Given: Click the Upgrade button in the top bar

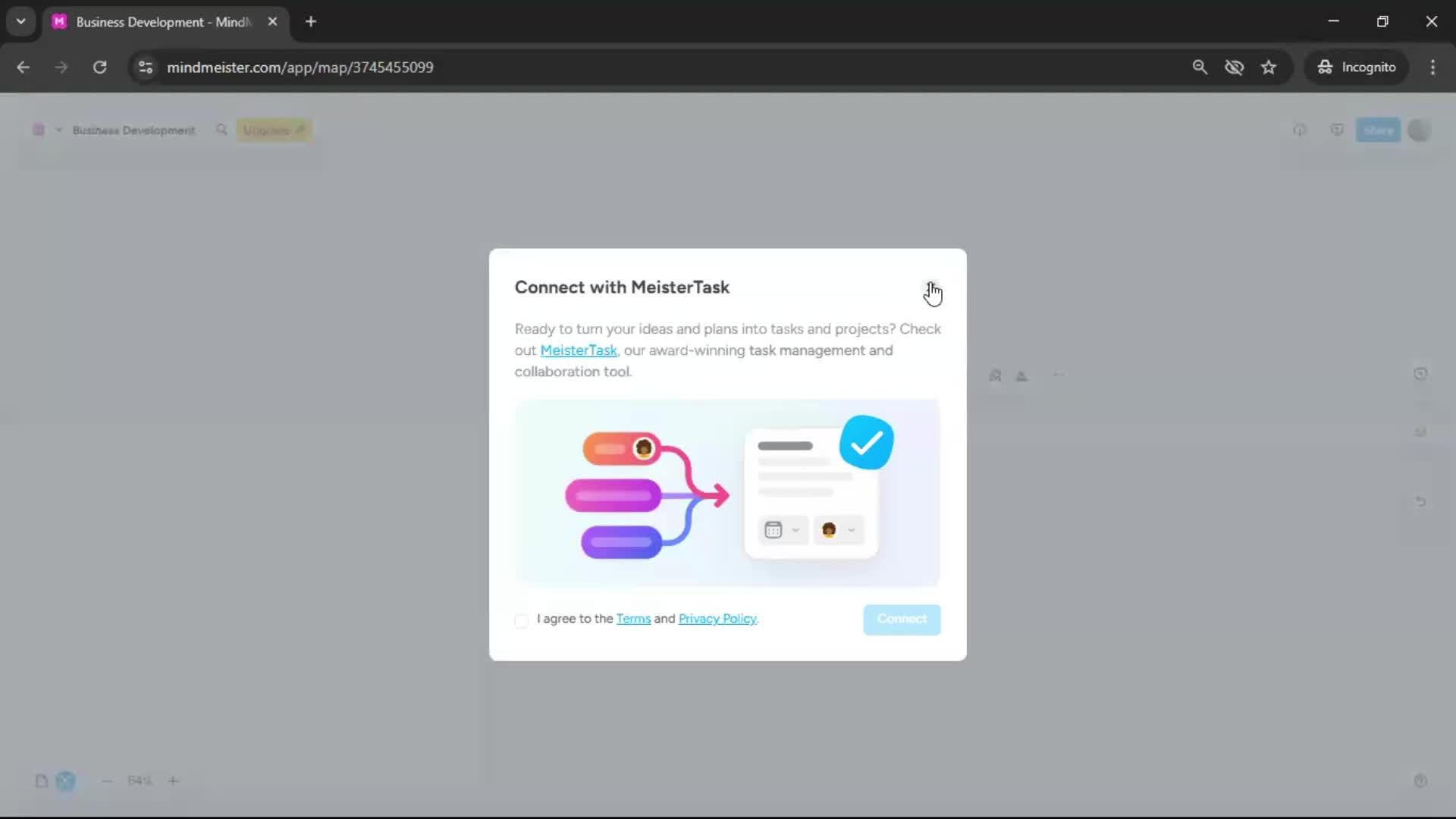Looking at the screenshot, I should click(x=274, y=130).
